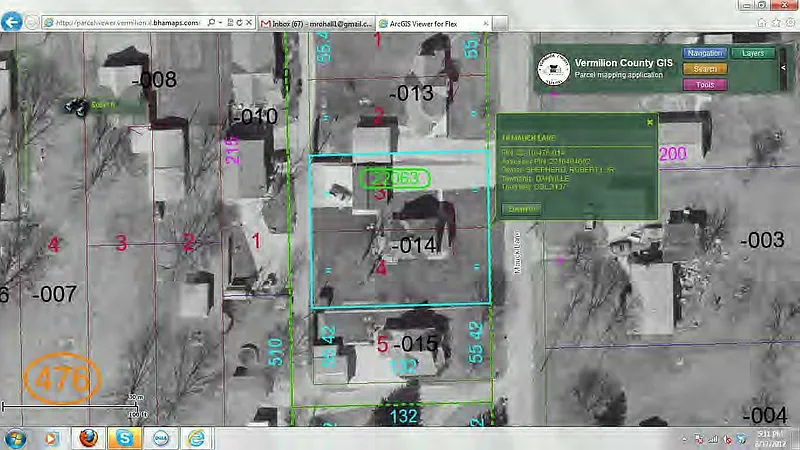Click the button at the bottom of the parcel popup
Image resolution: width=800 pixels, height=450 pixels.
coord(519,209)
